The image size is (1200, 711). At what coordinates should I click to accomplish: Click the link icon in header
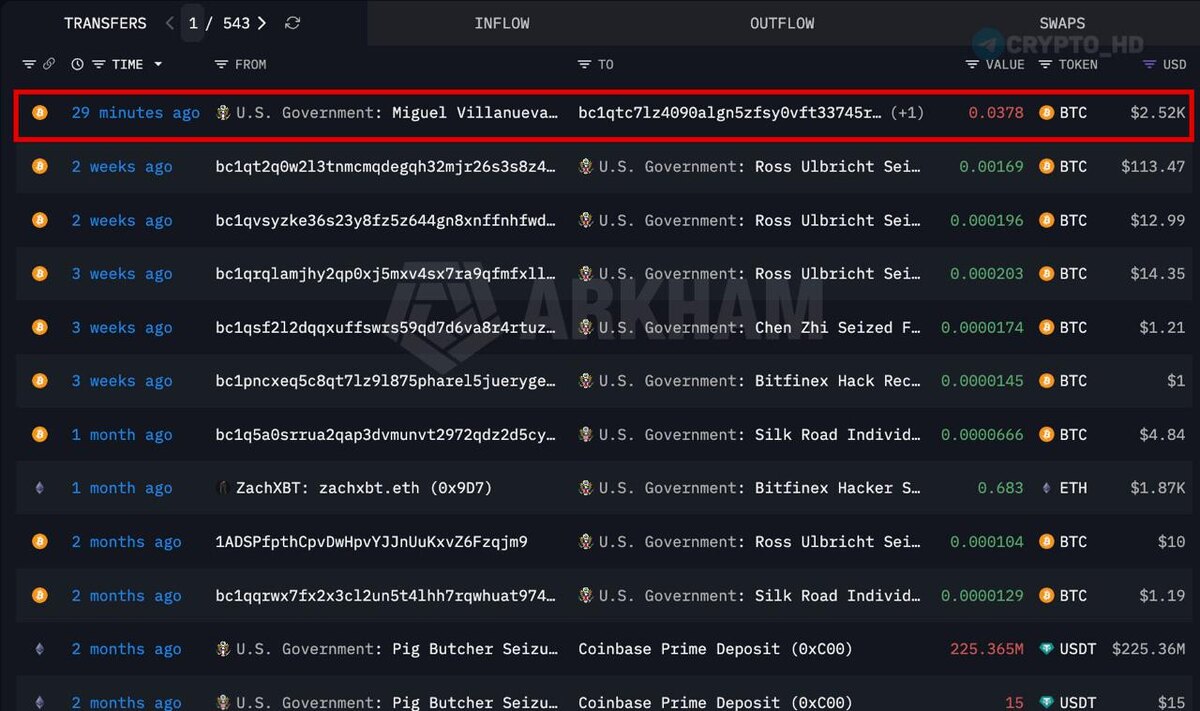coord(48,64)
